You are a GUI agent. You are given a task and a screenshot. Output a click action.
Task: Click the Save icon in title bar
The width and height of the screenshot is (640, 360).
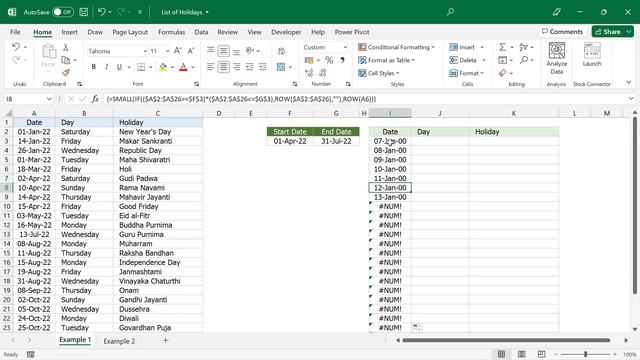[84, 12]
